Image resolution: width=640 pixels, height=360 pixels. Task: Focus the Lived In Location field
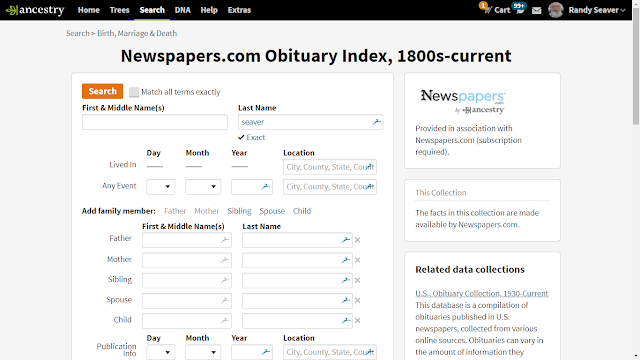[330, 167]
